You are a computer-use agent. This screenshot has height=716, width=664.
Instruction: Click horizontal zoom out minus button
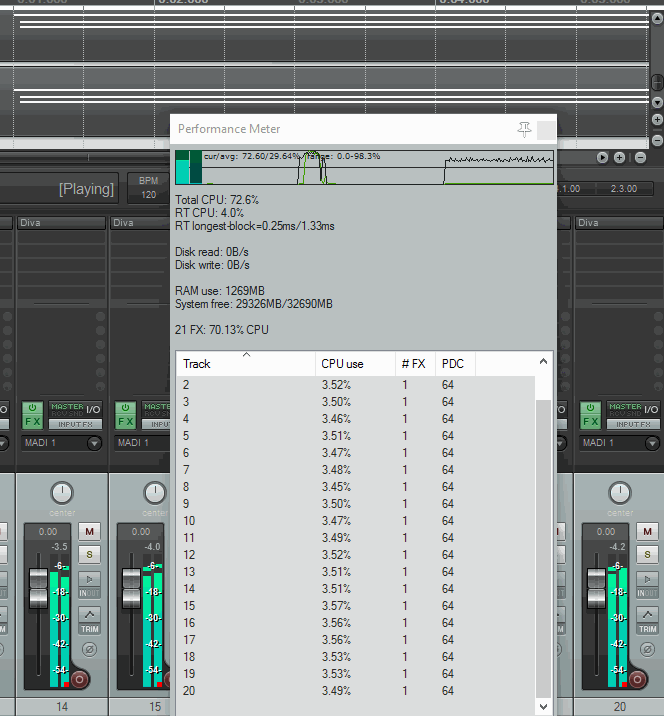640,158
